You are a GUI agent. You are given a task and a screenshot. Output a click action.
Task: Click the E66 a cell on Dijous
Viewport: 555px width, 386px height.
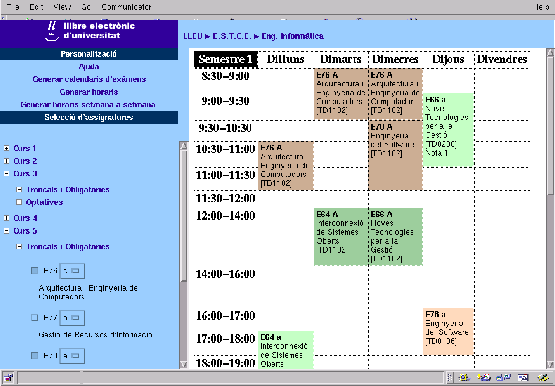pyautogui.click(x=448, y=130)
